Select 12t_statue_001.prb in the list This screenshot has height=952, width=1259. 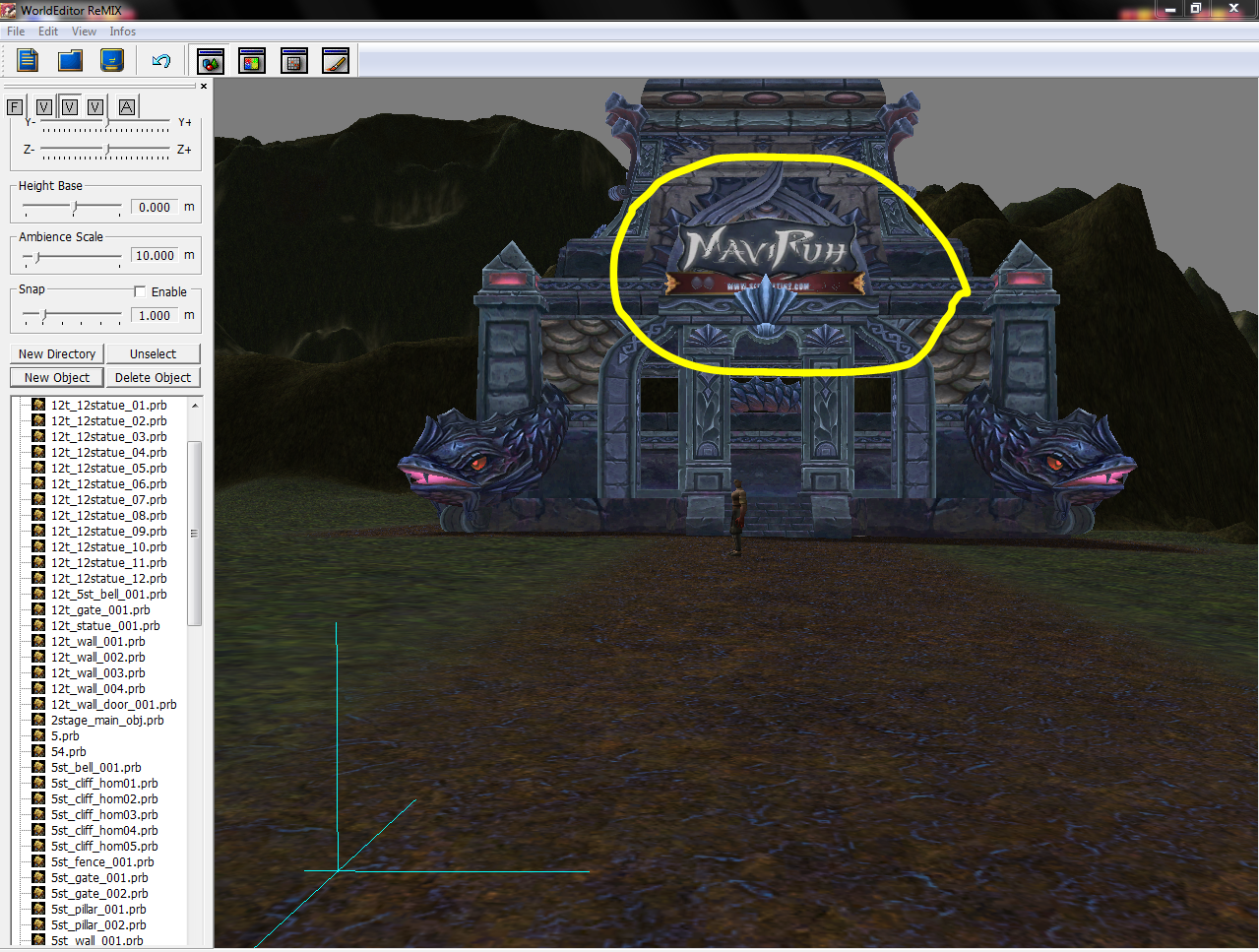[105, 625]
